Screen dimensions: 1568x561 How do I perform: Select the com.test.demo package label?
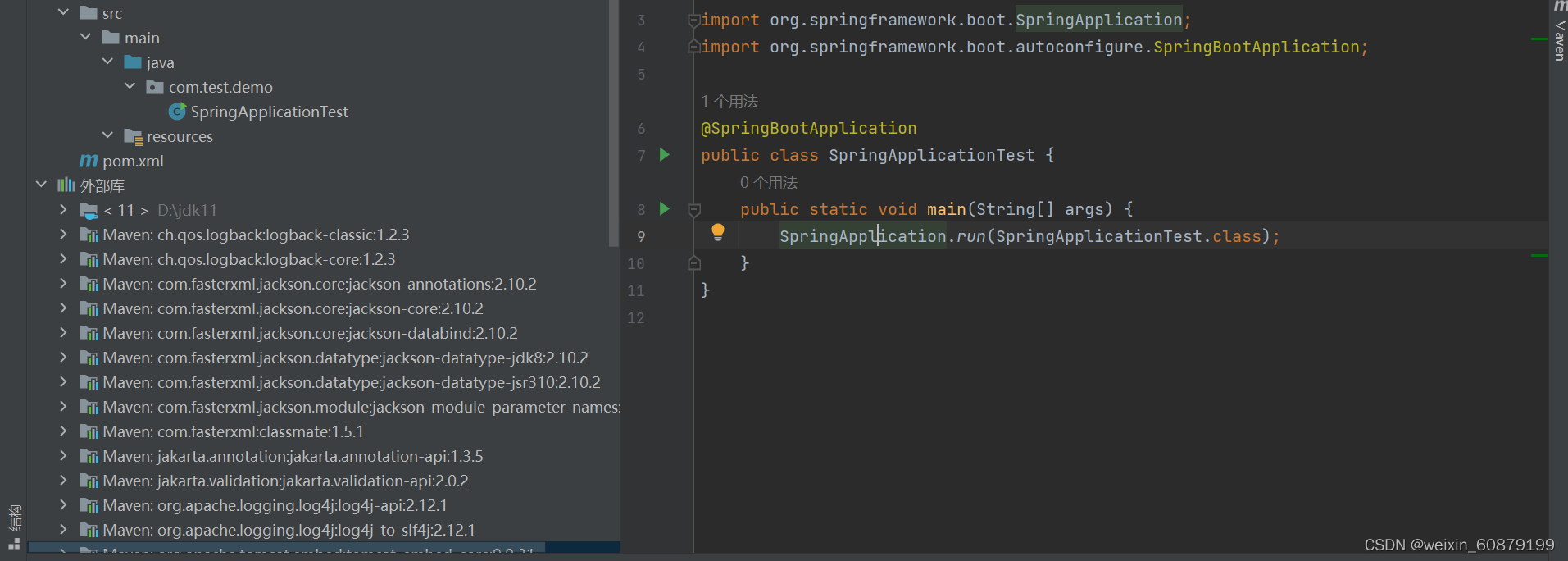point(220,87)
